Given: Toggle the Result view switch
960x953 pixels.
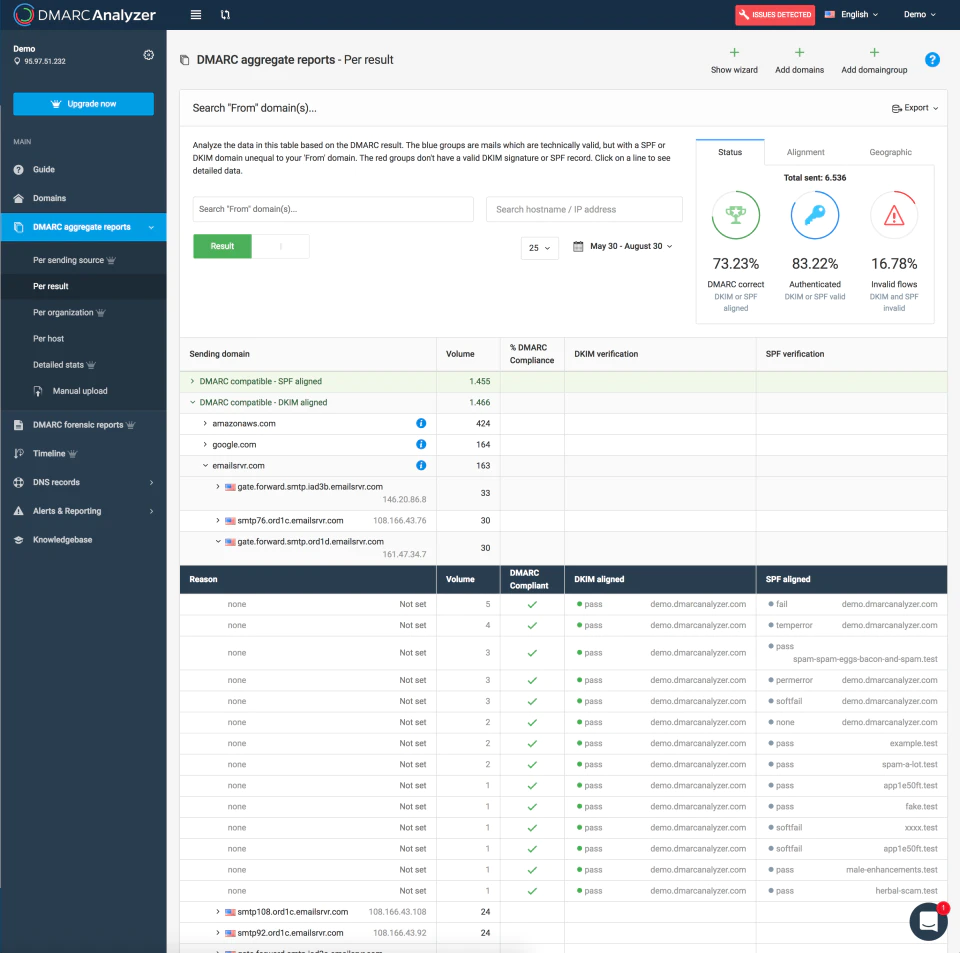Looking at the screenshot, I should (222, 246).
